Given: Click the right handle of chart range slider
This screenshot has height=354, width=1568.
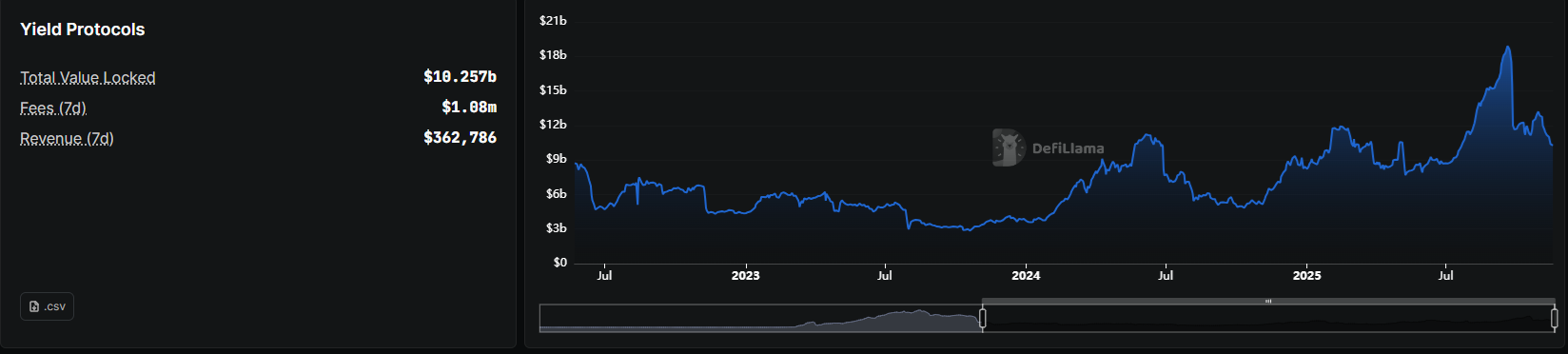Looking at the screenshot, I should (x=1555, y=319).
